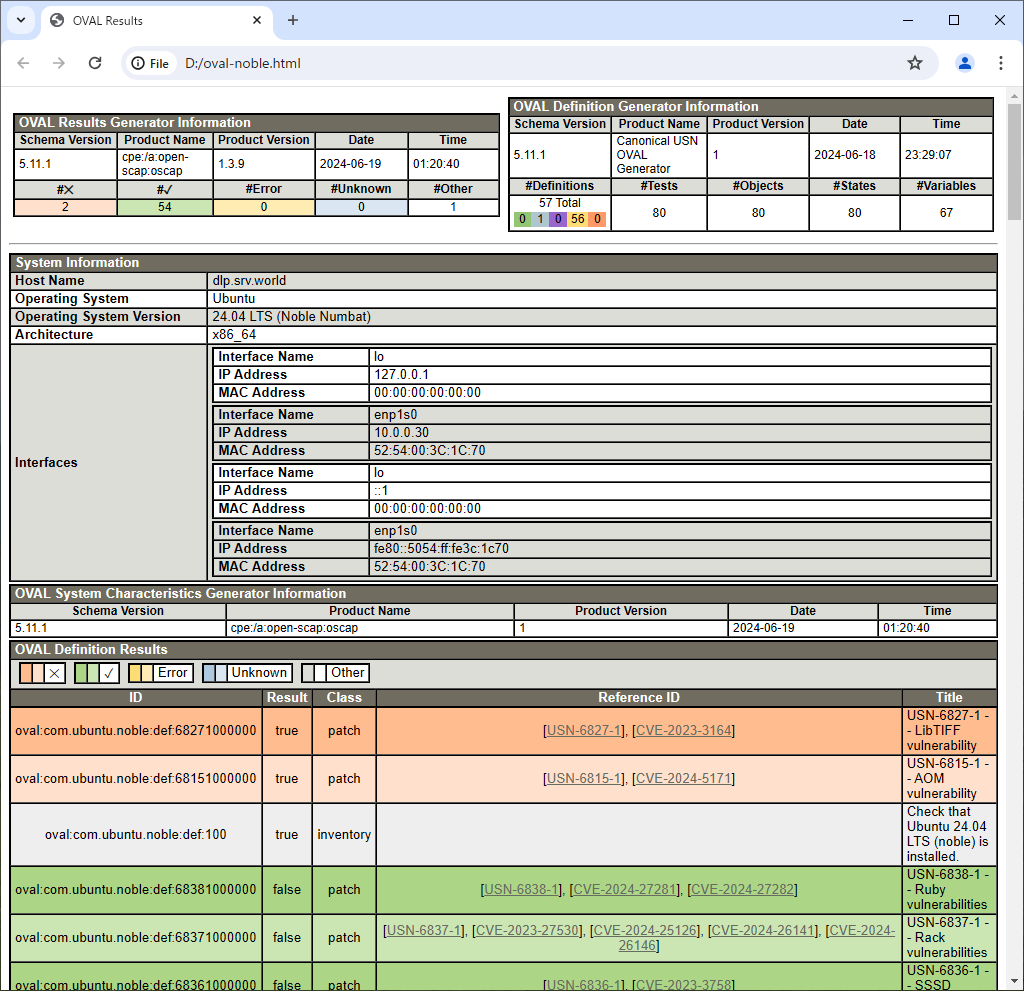Open the CVE-2024-25126 link
Image resolution: width=1024 pixels, height=991 pixels.
tap(645, 930)
